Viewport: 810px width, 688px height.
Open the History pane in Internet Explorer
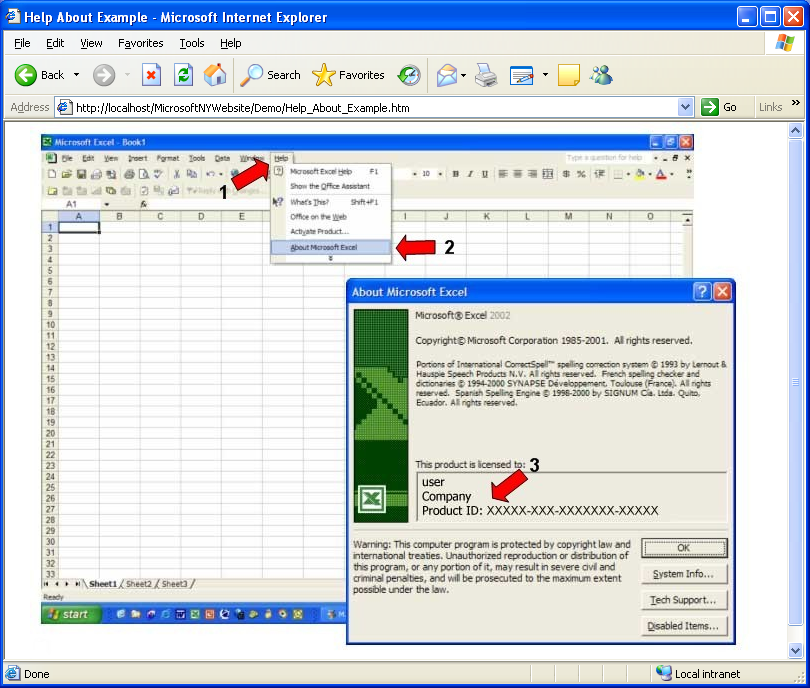tap(409, 75)
